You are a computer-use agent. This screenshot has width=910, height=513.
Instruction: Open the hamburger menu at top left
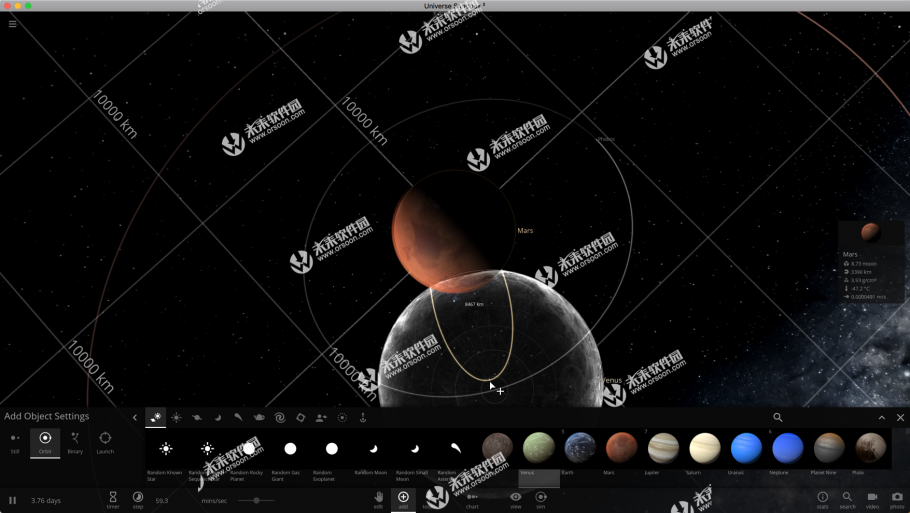click(12, 24)
